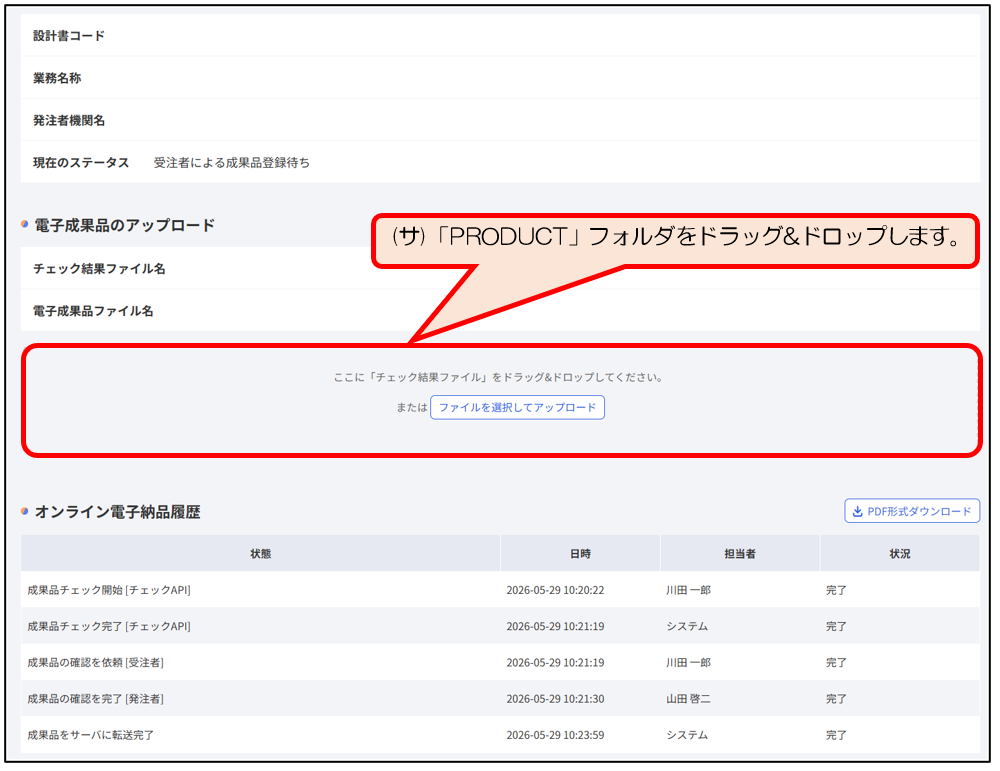Image resolution: width=1000 pixels, height=771 pixels.
Task: Click the オンライン電子納品履歴 heading
Action: pyautogui.click(x=117, y=511)
